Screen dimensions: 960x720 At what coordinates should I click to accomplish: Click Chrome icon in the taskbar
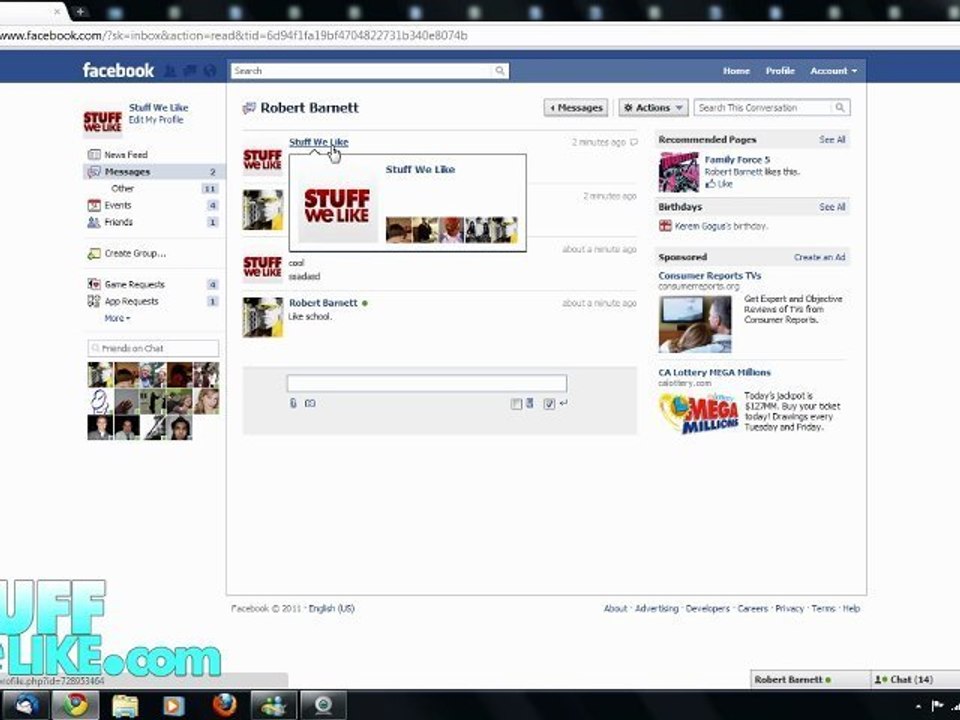point(75,705)
